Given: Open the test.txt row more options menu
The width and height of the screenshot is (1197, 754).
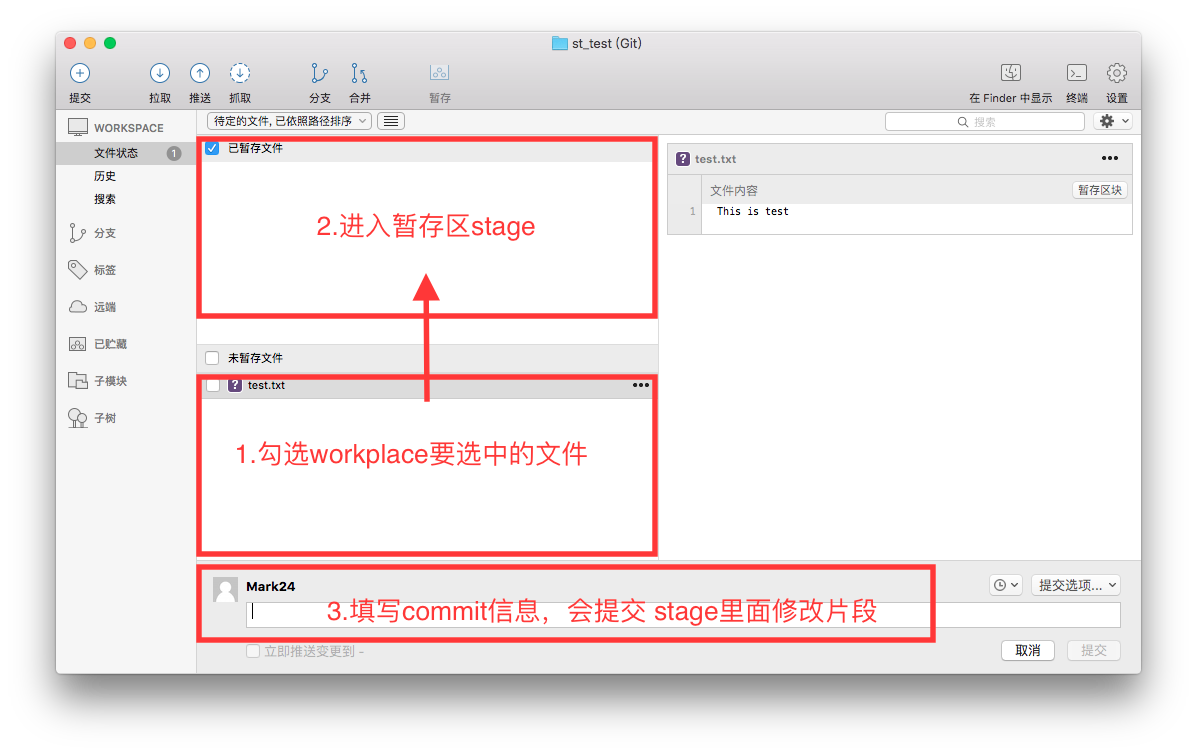Looking at the screenshot, I should pos(640,385).
